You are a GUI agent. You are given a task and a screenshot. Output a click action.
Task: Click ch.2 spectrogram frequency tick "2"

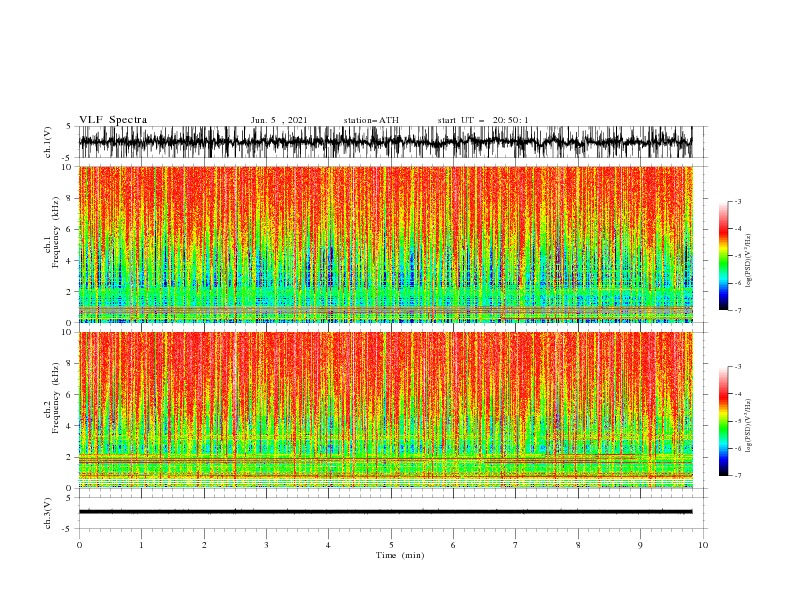click(69, 457)
